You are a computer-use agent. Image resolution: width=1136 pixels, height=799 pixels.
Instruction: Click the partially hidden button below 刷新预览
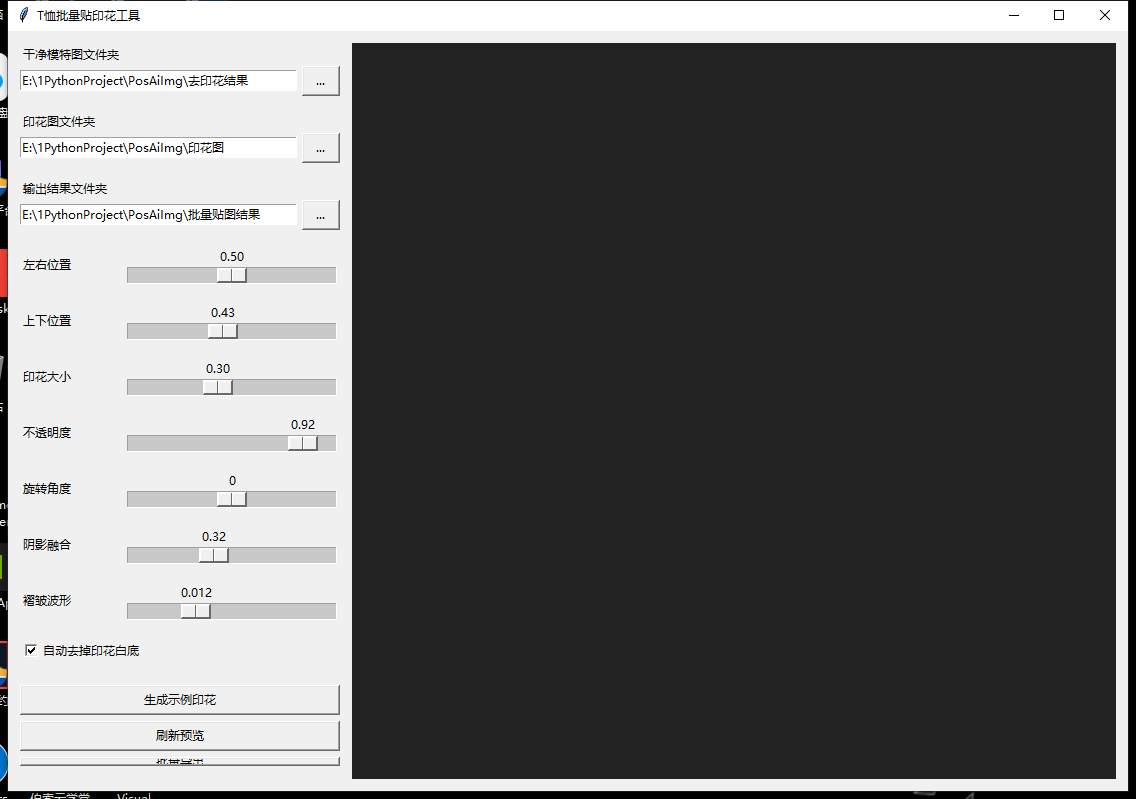pos(180,761)
